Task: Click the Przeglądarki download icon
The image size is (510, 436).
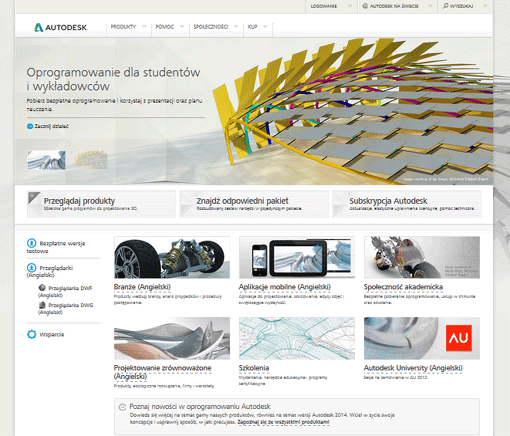Action: pyautogui.click(x=31, y=267)
